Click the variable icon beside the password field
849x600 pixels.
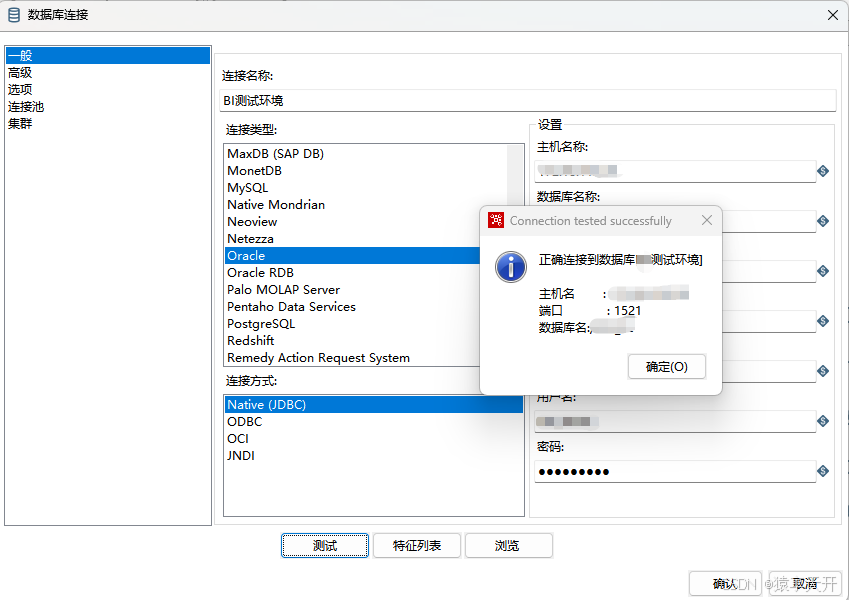click(823, 471)
